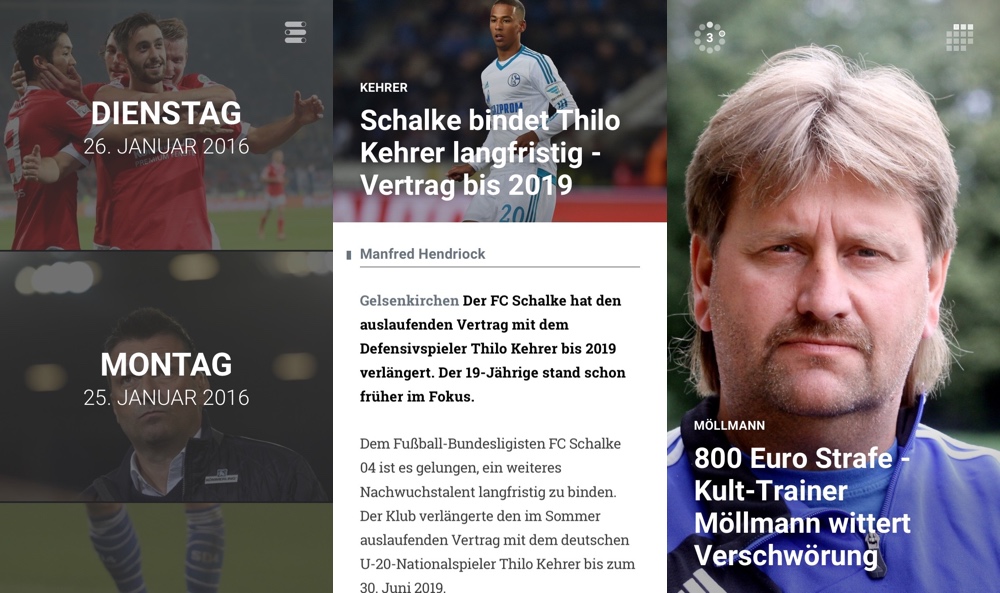Open headline Schalke bindet Thilo Kehrer langfristig
1000x593 pixels.
pyautogui.click(x=490, y=153)
